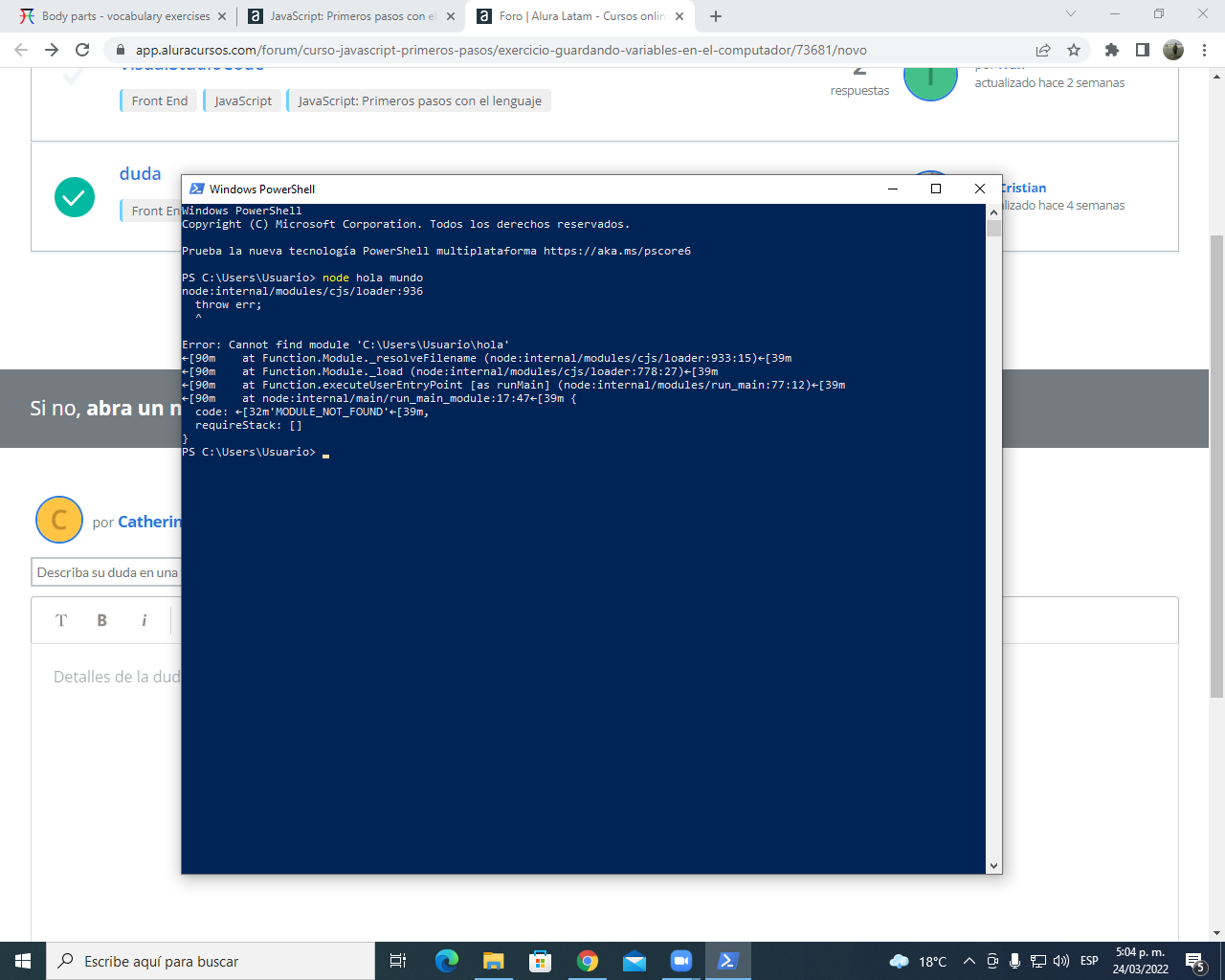This screenshot has width=1225, height=980.
Task: Switch the ESP keyboard language indicator
Action: (1089, 961)
